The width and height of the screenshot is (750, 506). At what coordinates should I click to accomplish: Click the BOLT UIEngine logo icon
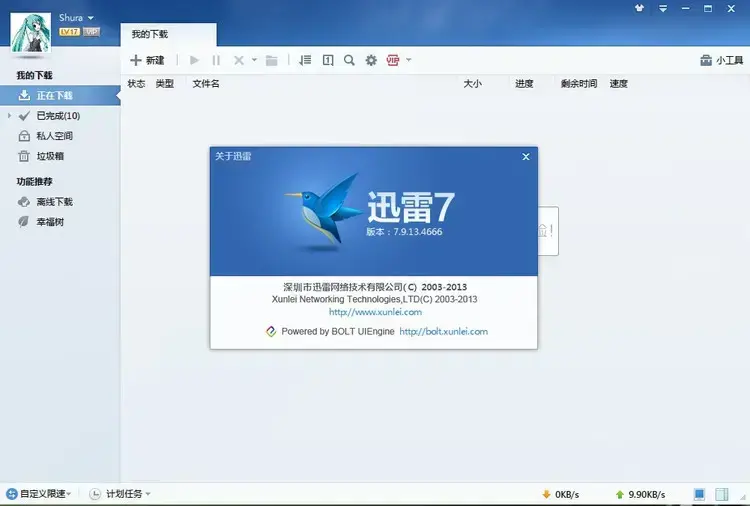point(271,331)
